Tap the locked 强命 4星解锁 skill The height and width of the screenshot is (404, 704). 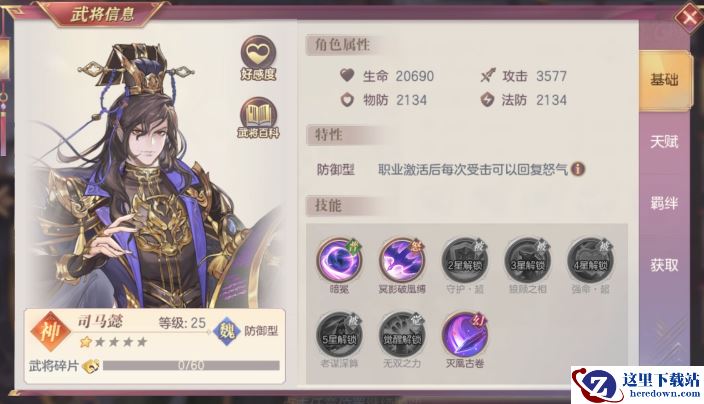coord(590,260)
